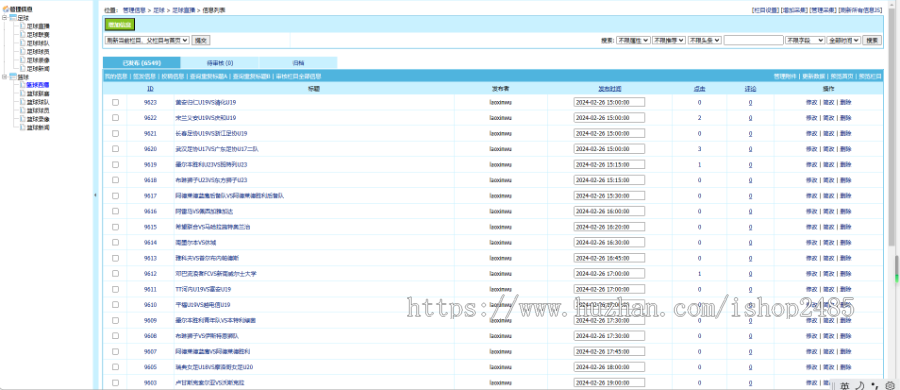The width and height of the screenshot is (900, 390).
Task: Tick the checkbox for row 9623
Action: [115, 102]
